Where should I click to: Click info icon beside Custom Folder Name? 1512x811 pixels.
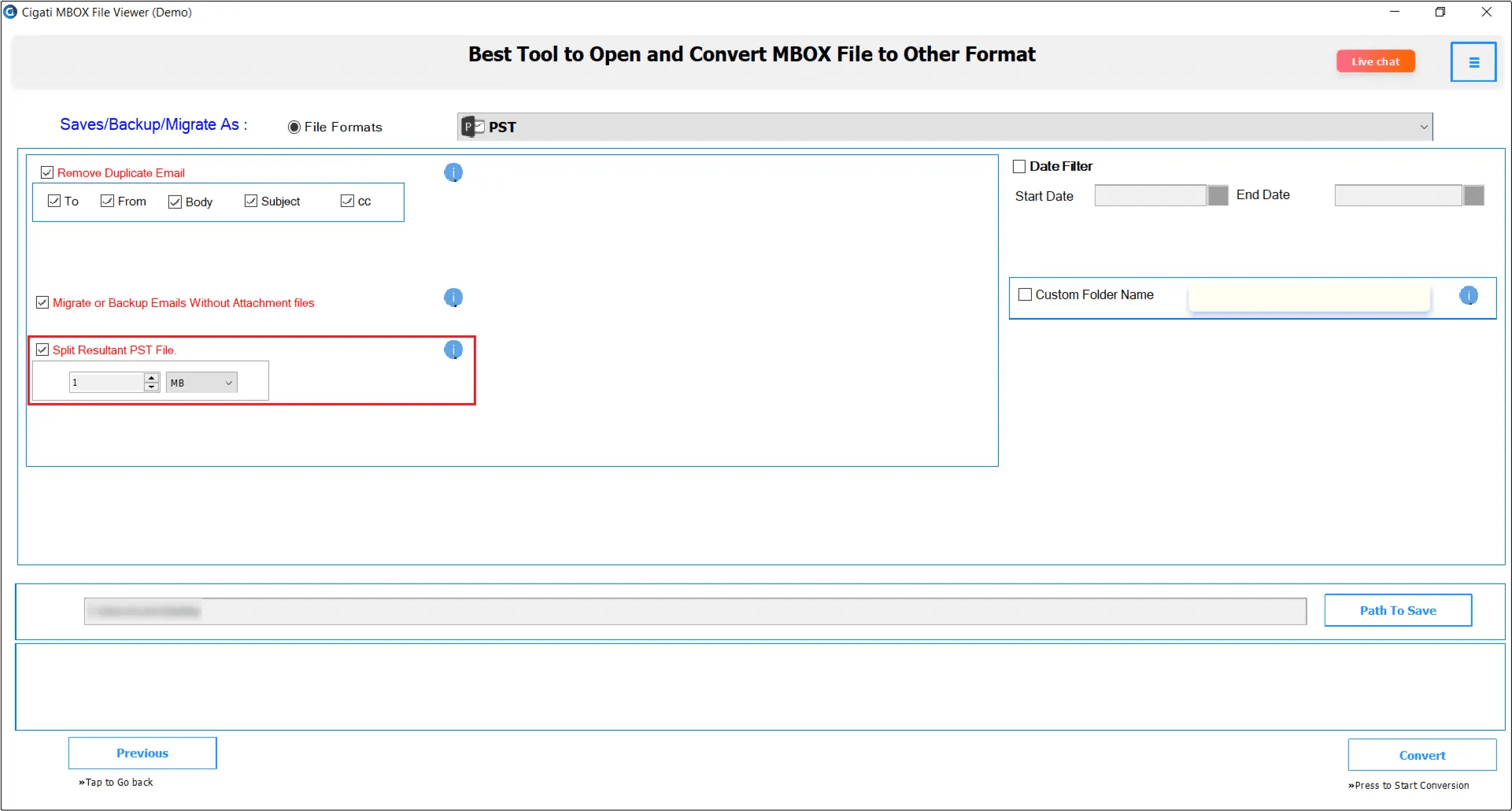[x=1469, y=295]
